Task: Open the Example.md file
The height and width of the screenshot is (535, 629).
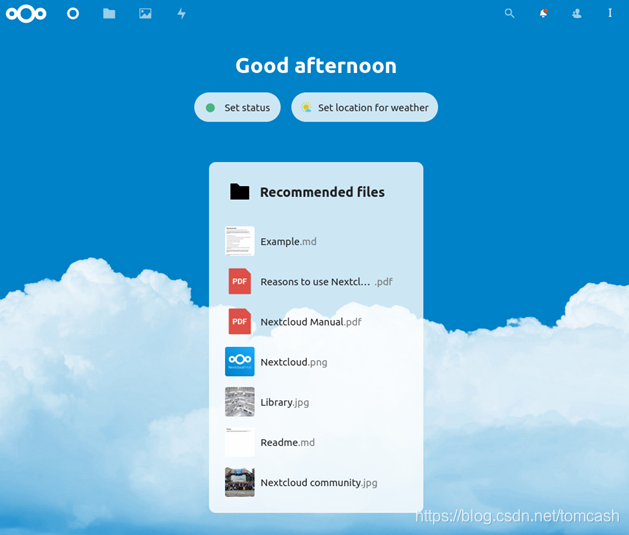Action: pyautogui.click(x=316, y=241)
